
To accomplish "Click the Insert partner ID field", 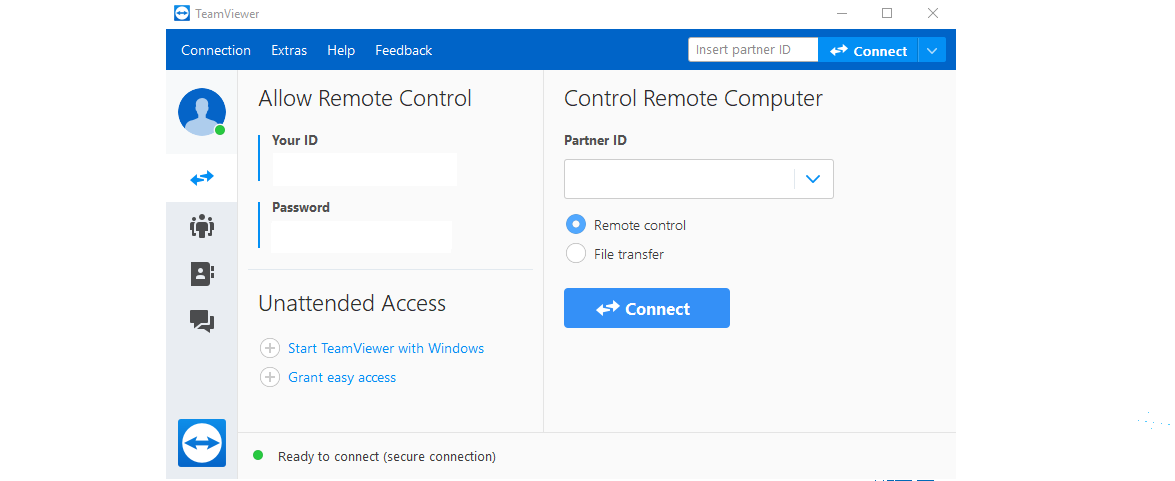I will click(752, 50).
